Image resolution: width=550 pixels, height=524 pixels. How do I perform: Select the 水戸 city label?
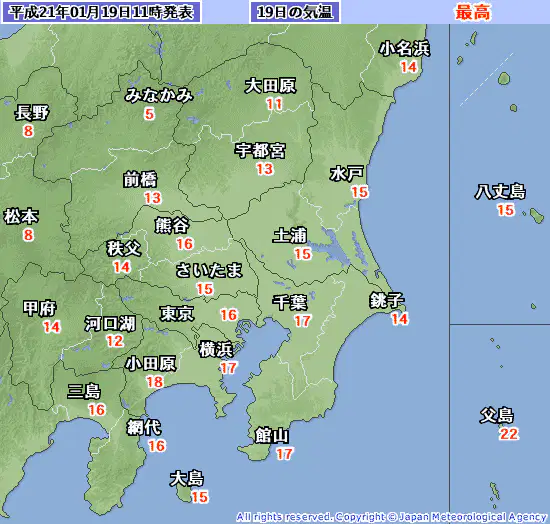click(347, 174)
